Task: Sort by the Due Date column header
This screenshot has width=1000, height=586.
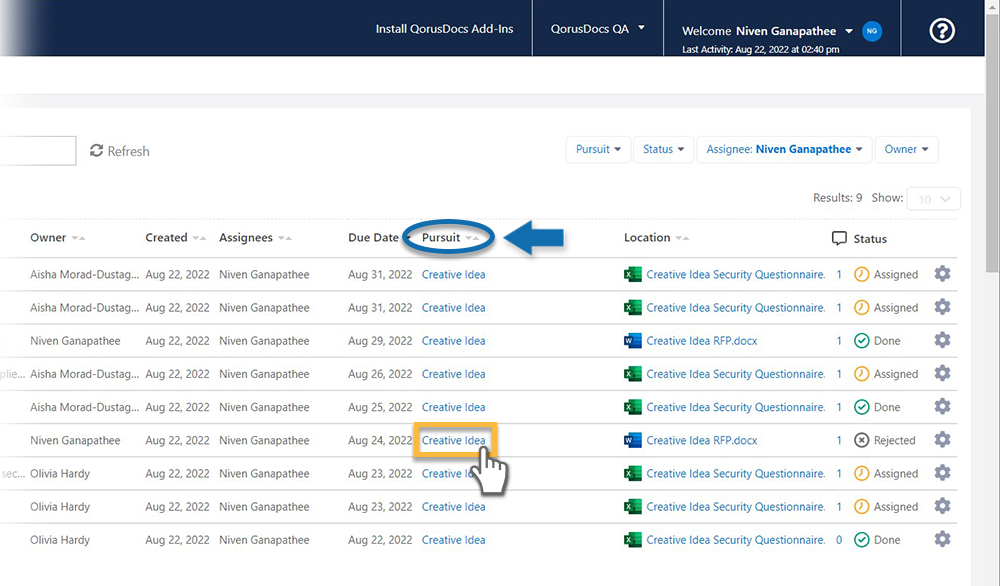Action: pos(373,238)
